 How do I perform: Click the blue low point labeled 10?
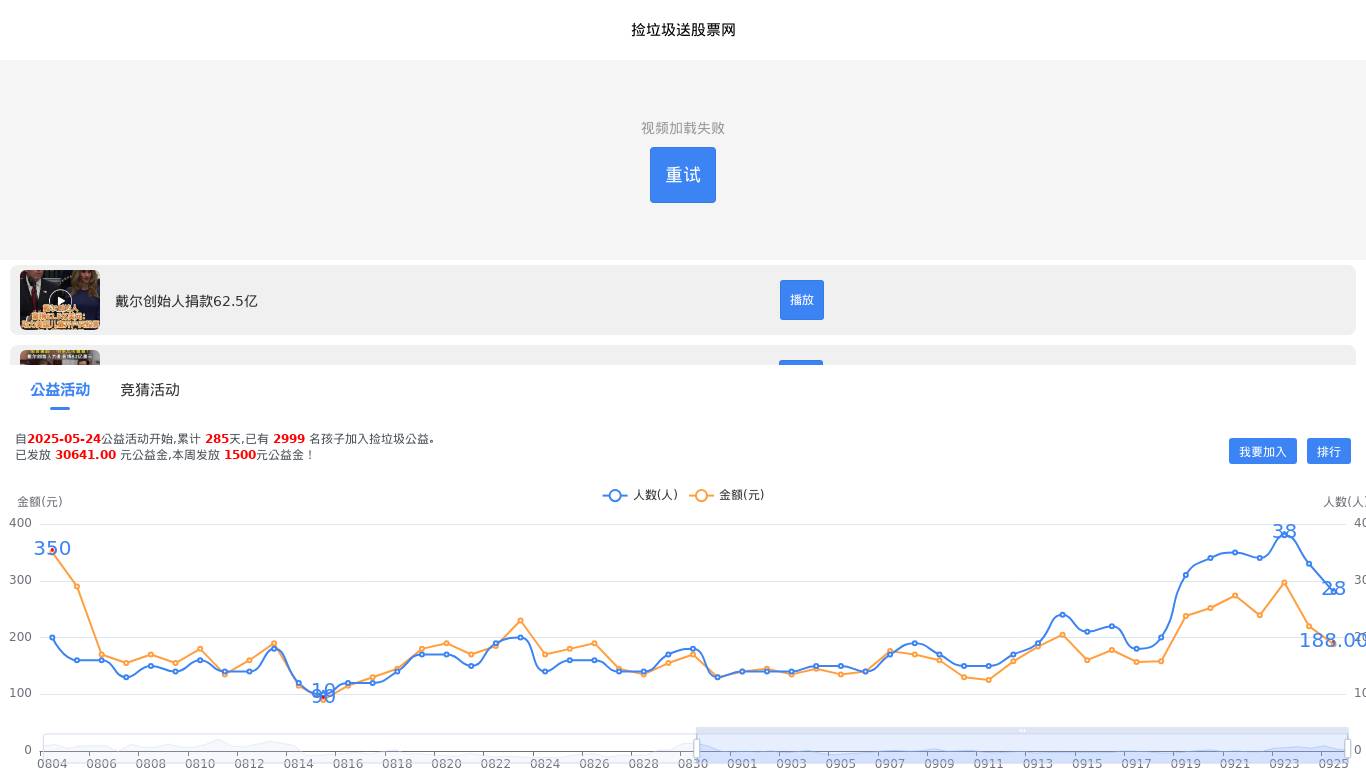(x=323, y=694)
